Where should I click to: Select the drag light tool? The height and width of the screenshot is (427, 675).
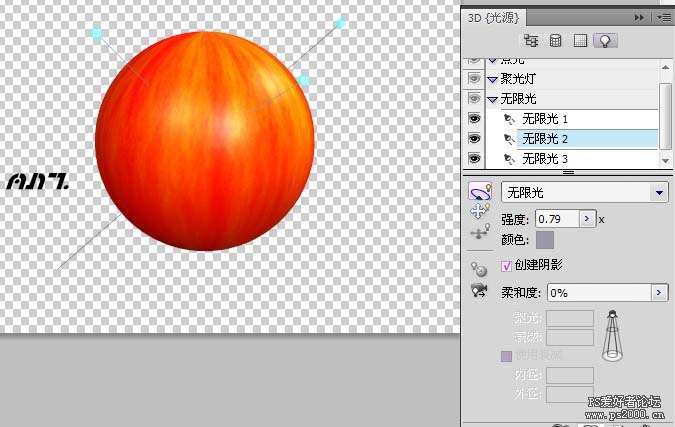(x=480, y=211)
